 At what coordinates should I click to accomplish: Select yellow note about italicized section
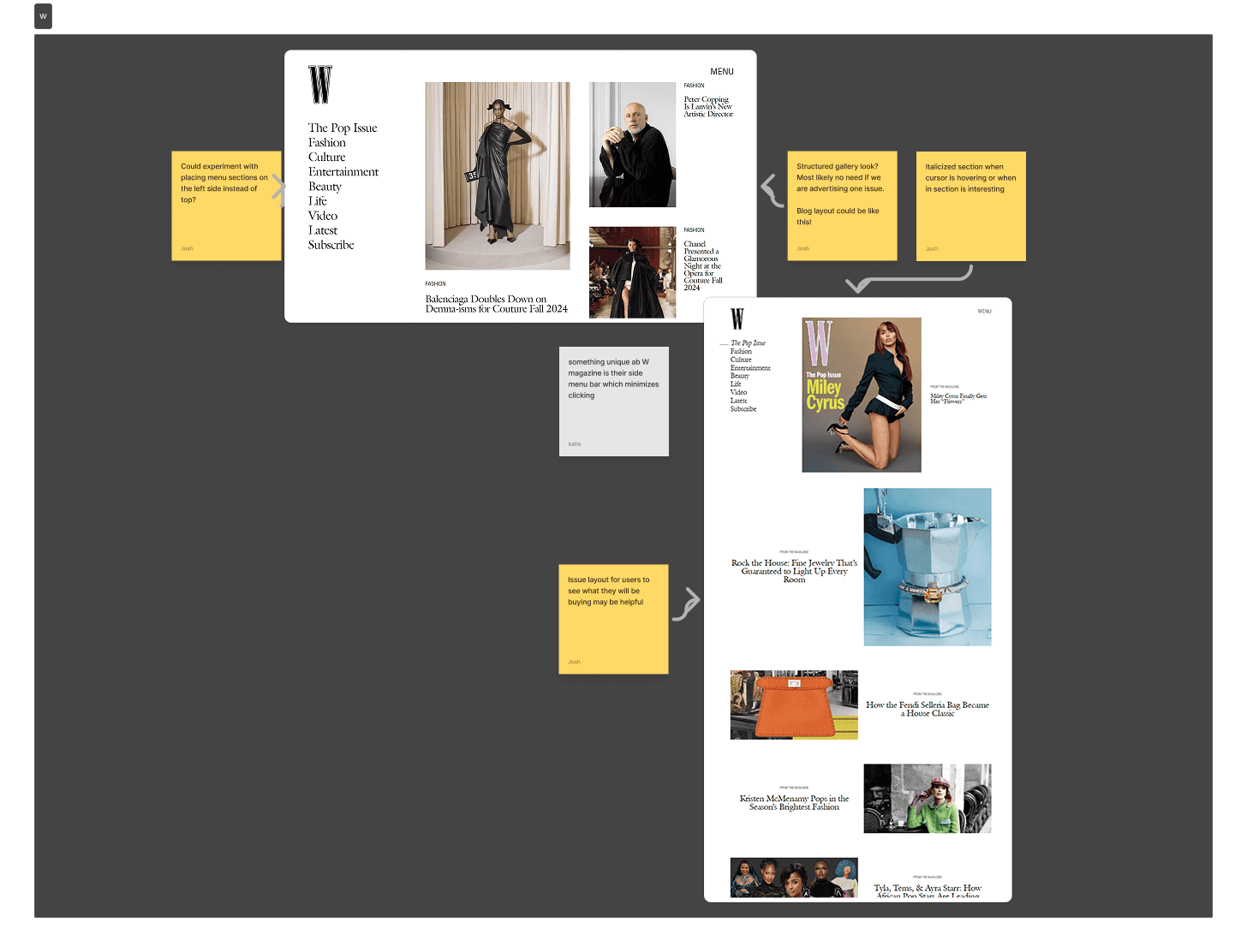(971, 206)
